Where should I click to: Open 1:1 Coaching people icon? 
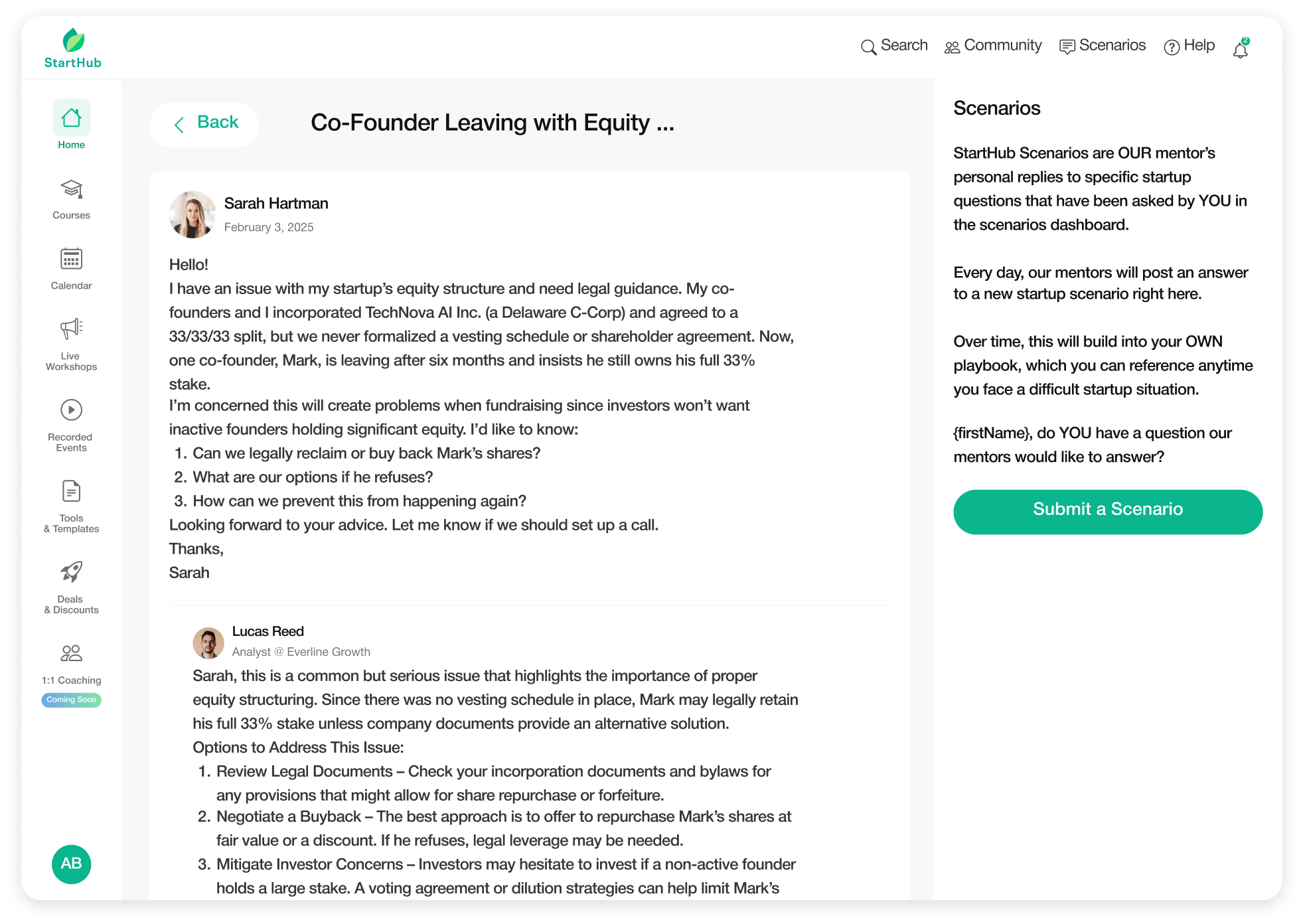point(71,654)
